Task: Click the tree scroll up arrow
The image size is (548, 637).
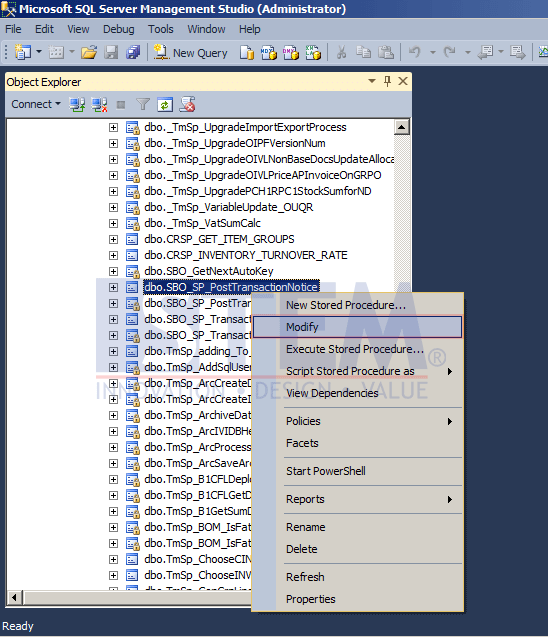Action: 402,127
